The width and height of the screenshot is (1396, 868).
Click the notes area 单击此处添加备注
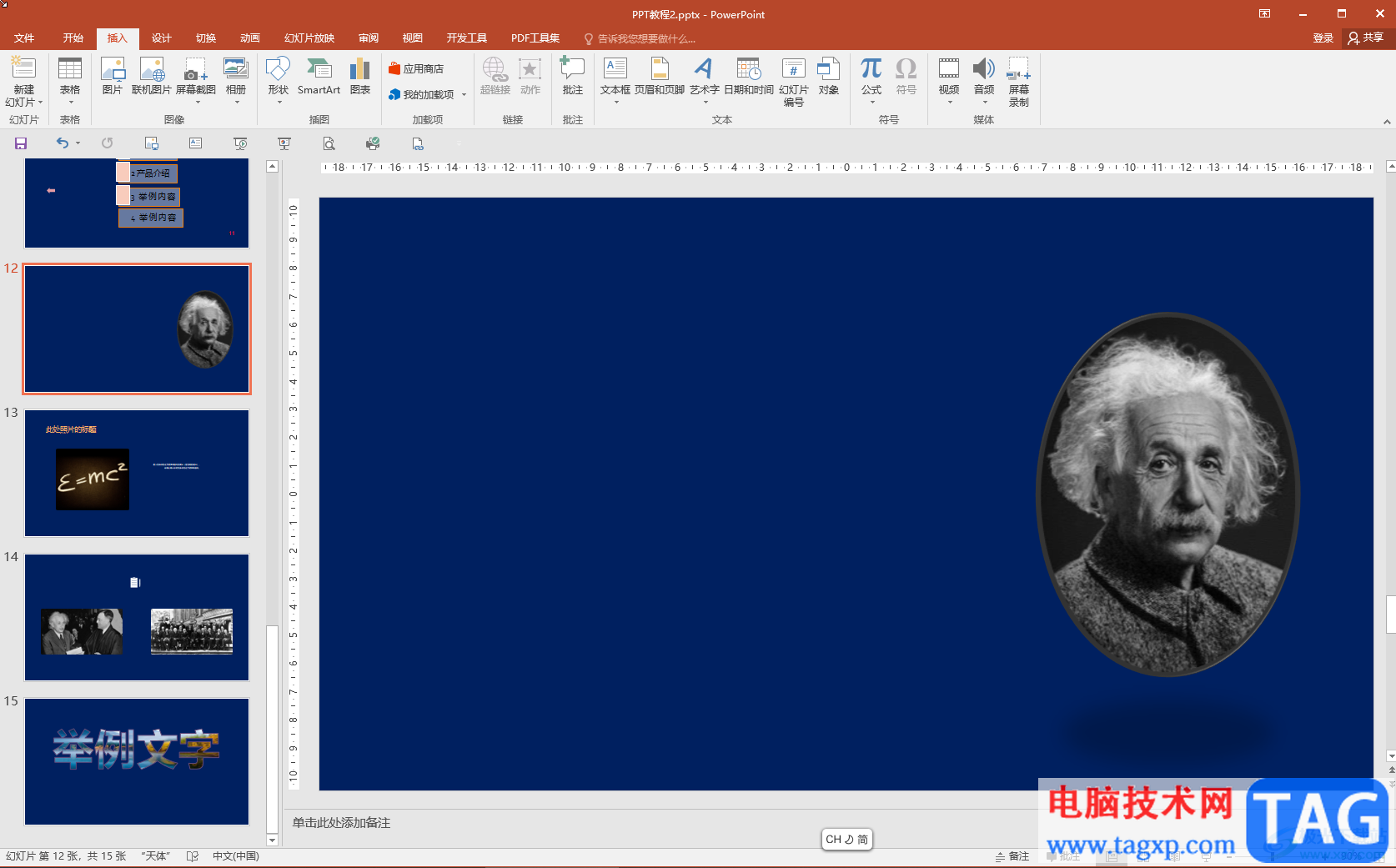(x=341, y=823)
